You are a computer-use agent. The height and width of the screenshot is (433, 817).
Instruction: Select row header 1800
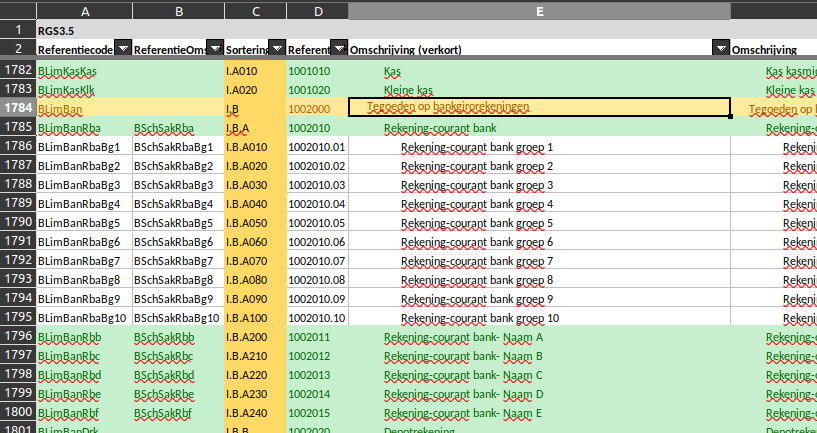tap(17, 413)
